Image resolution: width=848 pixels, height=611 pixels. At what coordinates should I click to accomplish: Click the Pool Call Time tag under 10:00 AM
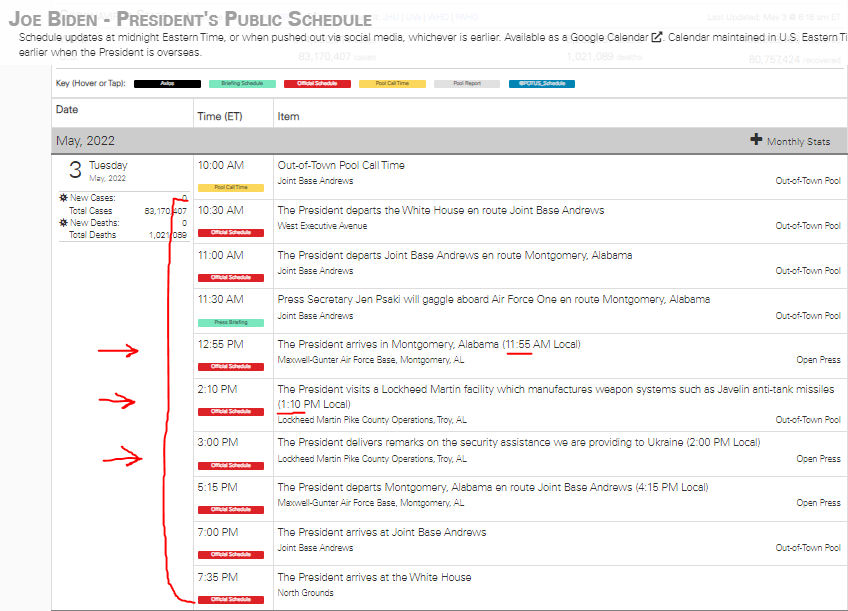click(231, 188)
